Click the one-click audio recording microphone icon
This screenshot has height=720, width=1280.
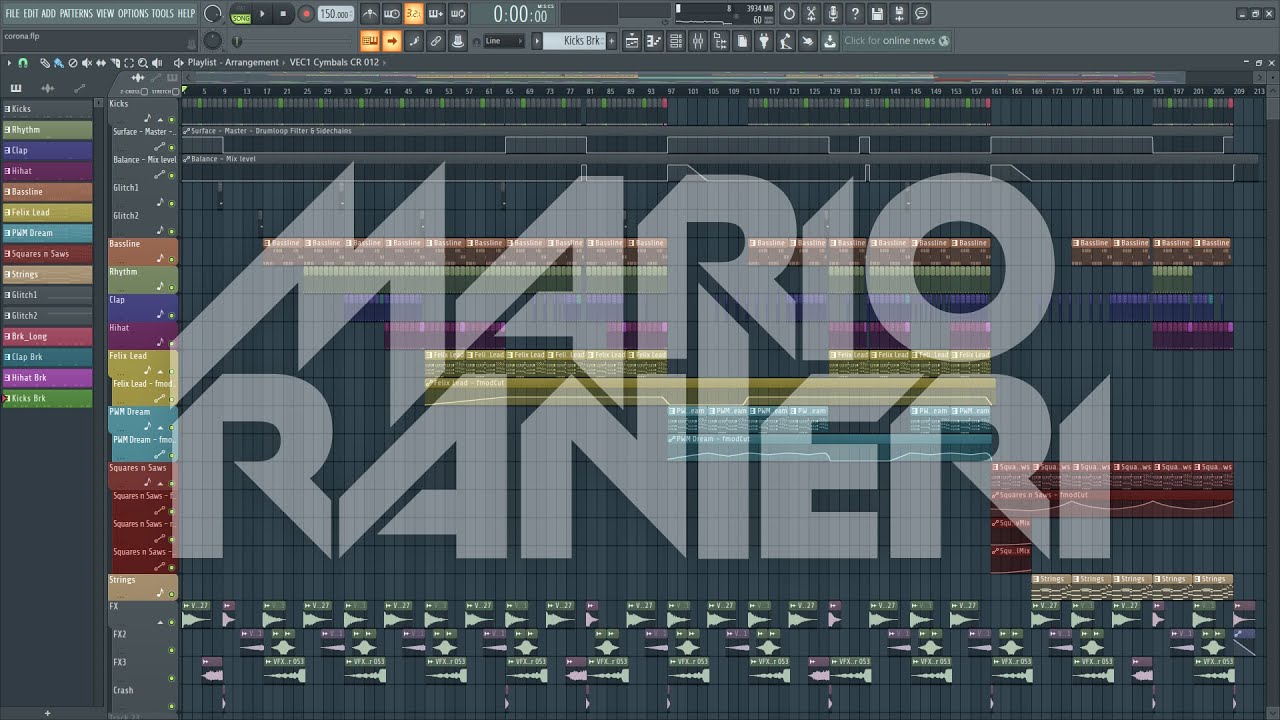pyautogui.click(x=833, y=14)
